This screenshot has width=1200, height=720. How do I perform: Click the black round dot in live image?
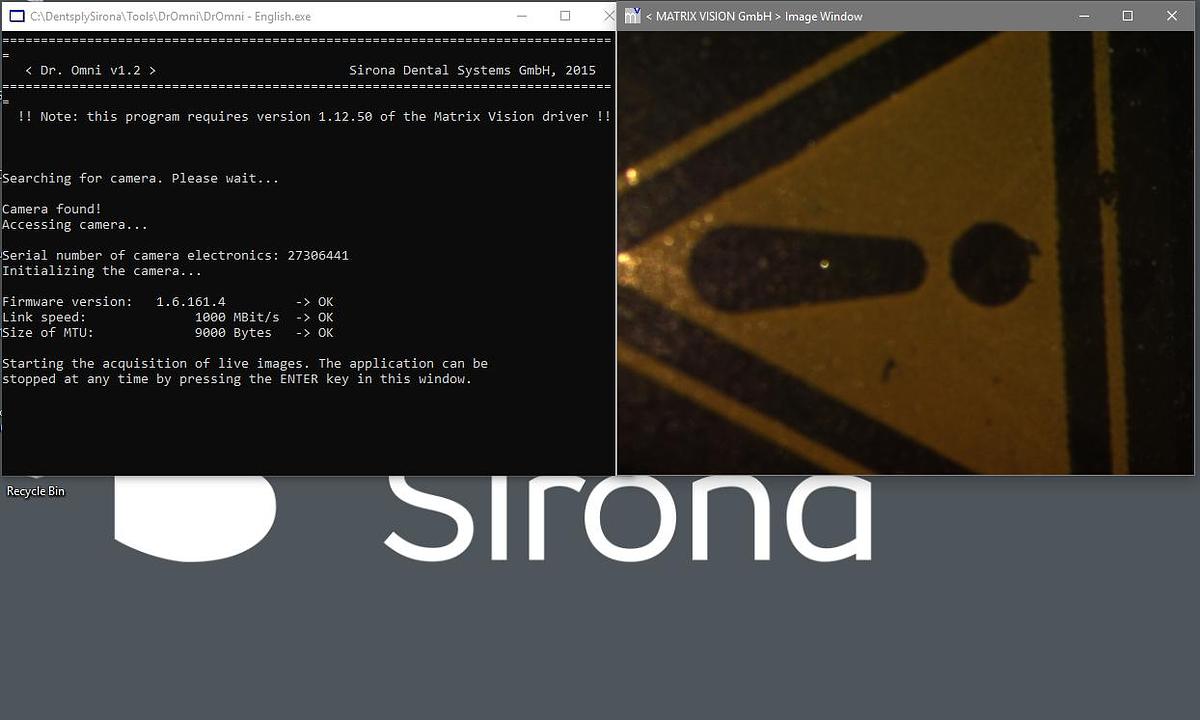992,265
